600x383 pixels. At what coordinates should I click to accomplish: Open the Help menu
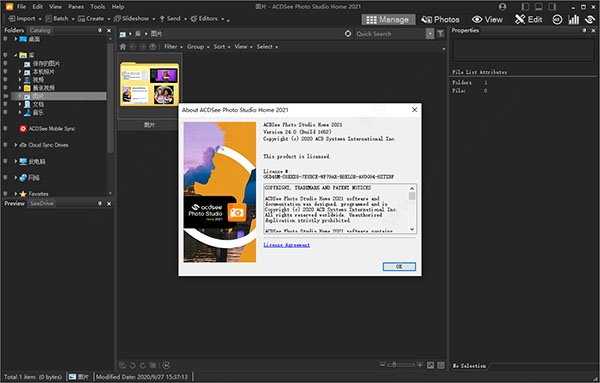[118, 7]
